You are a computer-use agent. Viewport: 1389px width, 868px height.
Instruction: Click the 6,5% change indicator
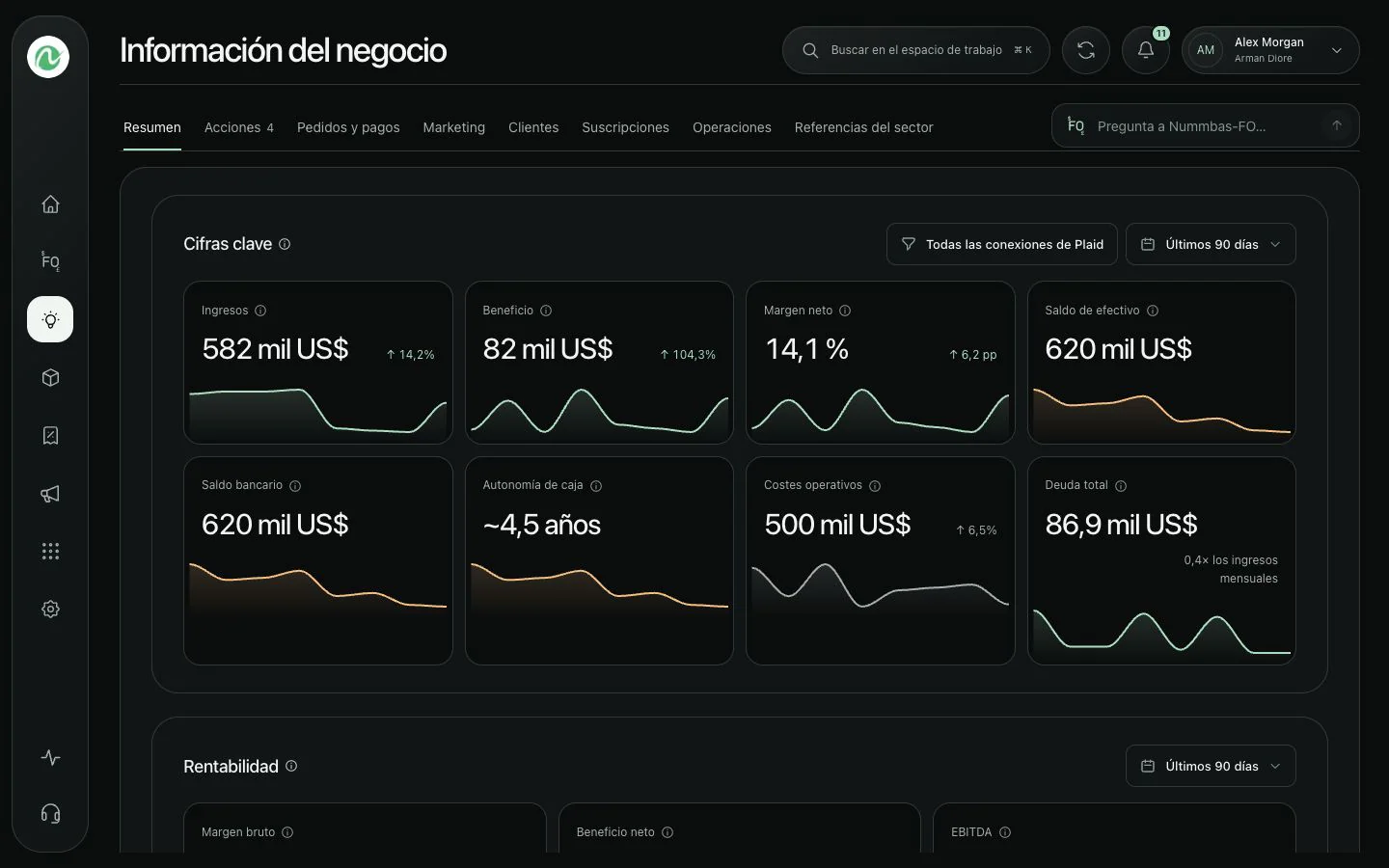976,530
